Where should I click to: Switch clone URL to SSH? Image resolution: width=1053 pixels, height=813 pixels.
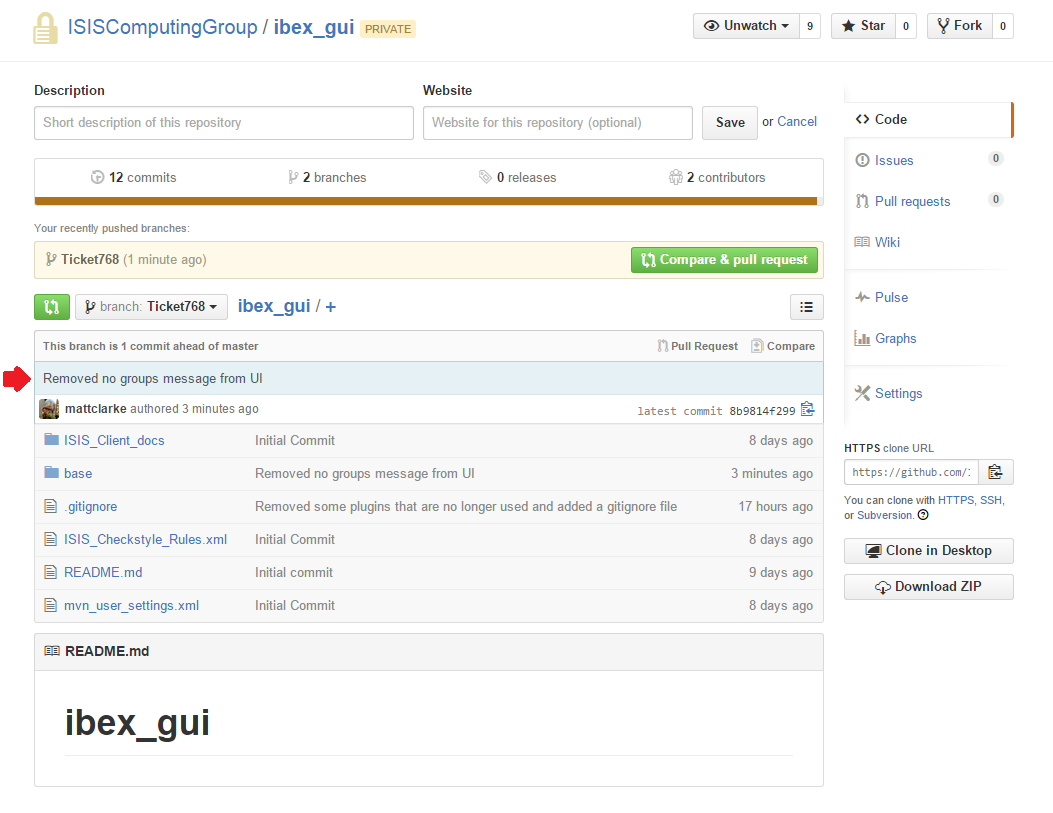pyautogui.click(x=991, y=500)
